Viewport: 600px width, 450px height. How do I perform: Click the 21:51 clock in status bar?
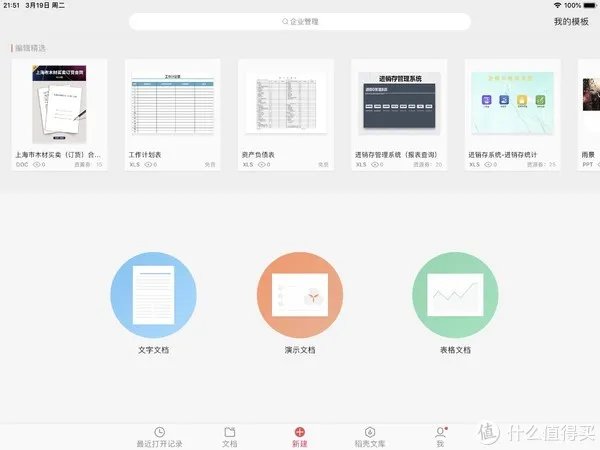[x=11, y=5]
